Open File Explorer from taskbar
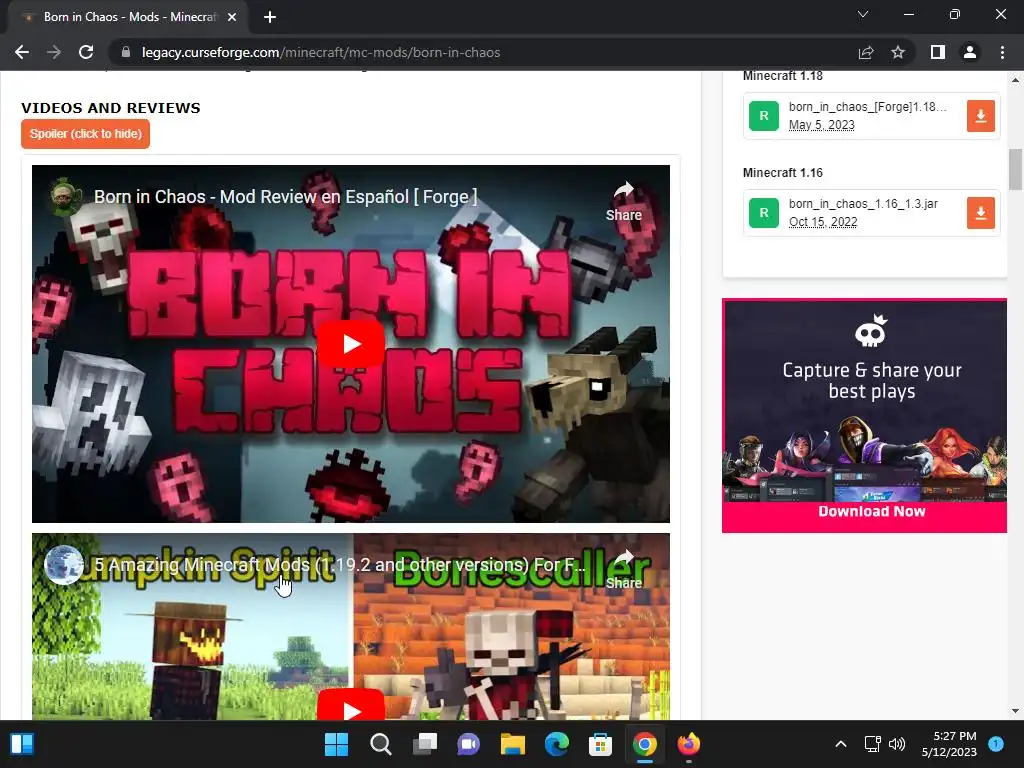 [513, 744]
